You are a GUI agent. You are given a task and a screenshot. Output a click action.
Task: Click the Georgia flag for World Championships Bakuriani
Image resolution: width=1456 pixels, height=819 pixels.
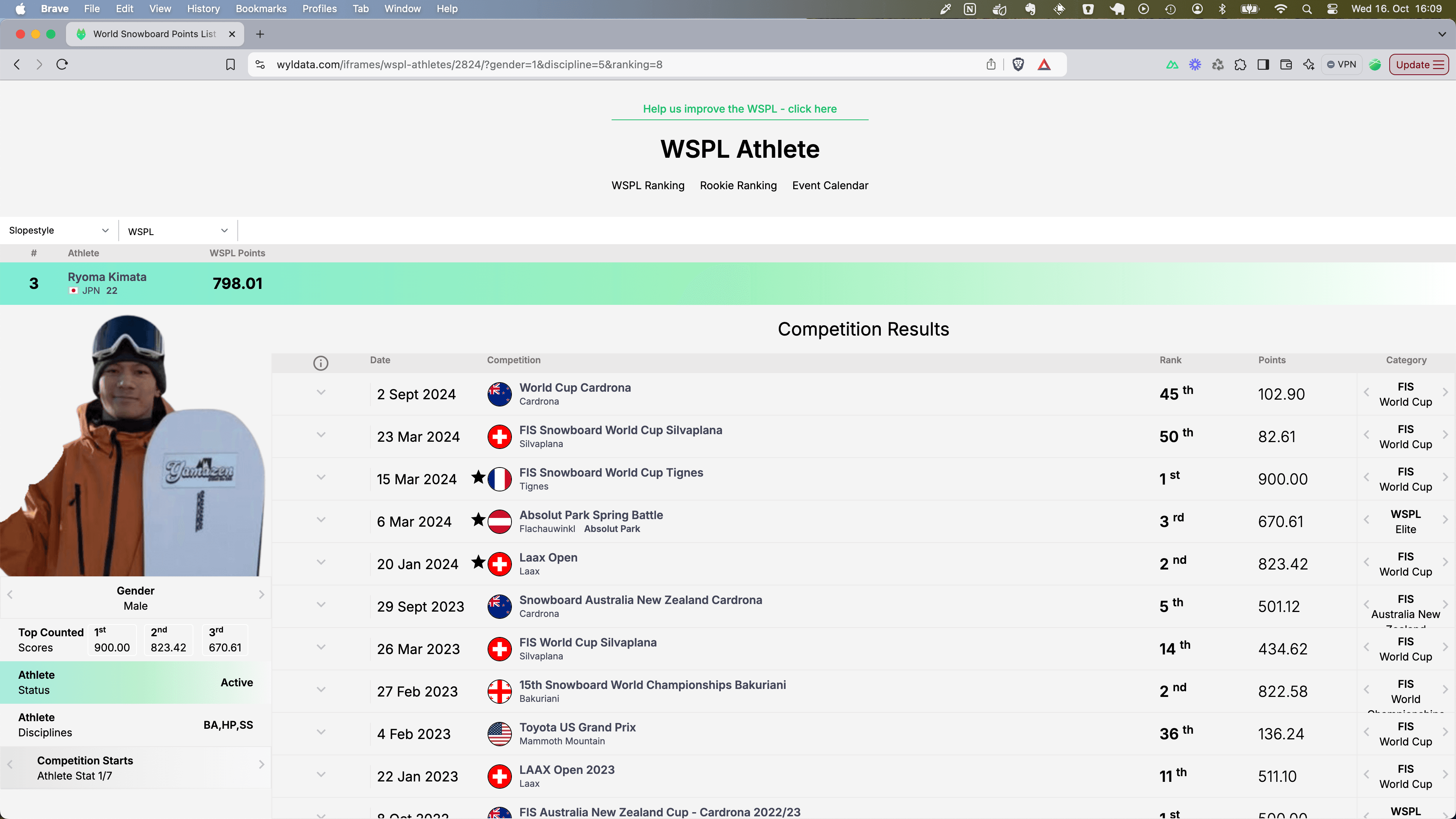point(500,691)
